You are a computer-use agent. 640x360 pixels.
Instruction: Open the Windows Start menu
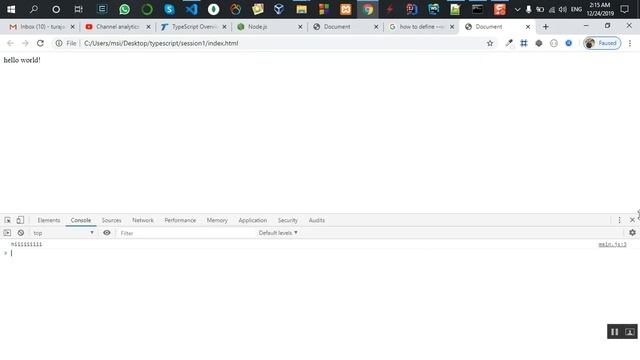click(11, 9)
